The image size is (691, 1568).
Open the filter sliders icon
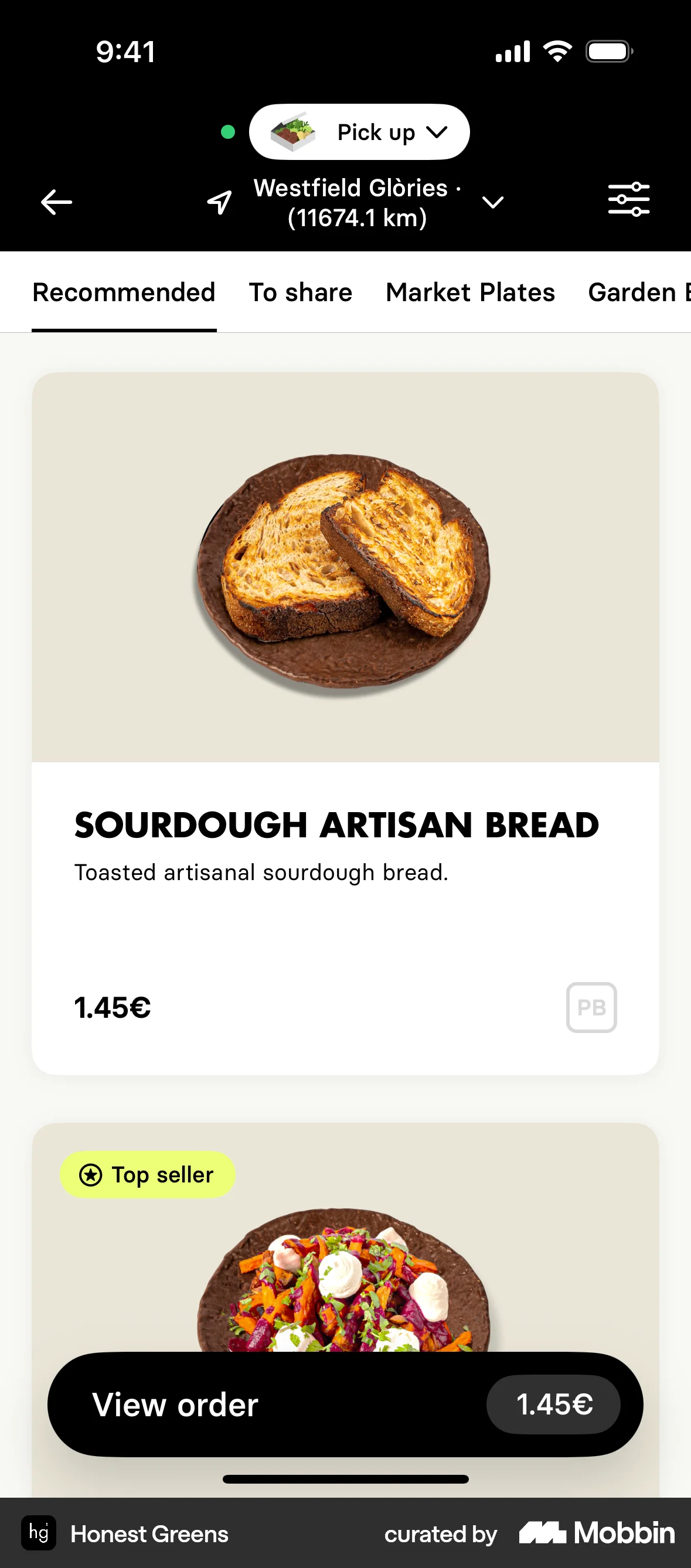(628, 200)
